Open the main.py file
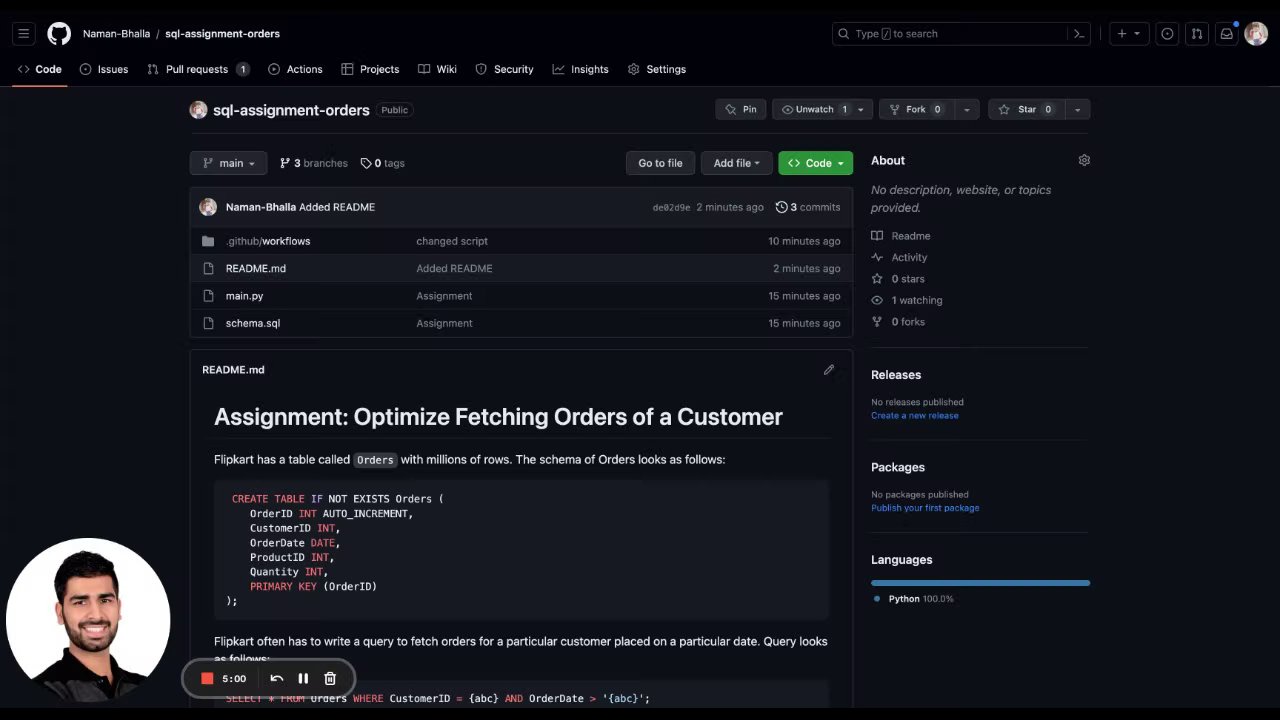The height and width of the screenshot is (720, 1280). coord(245,296)
